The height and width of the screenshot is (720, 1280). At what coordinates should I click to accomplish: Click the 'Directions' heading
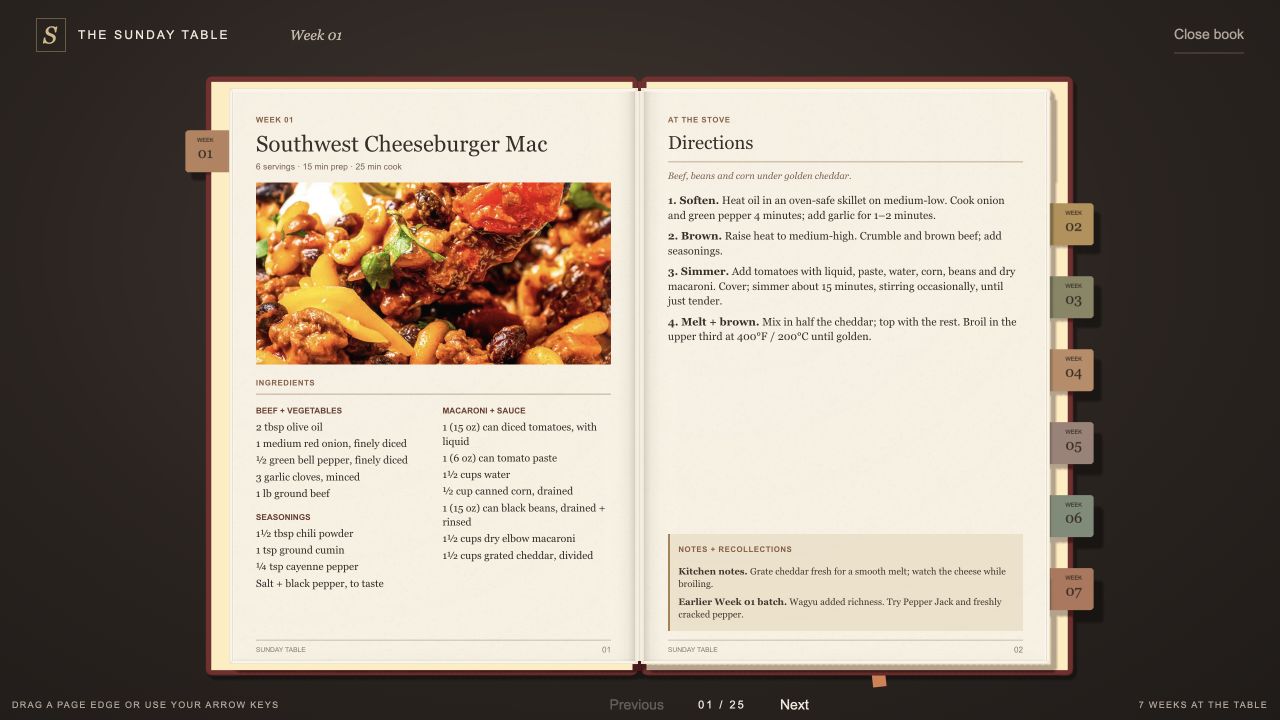point(711,143)
